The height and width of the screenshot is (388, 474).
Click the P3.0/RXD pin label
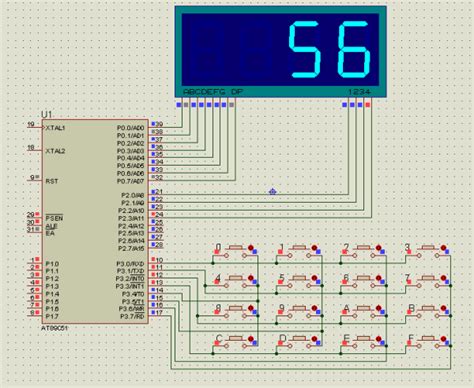tap(130, 264)
